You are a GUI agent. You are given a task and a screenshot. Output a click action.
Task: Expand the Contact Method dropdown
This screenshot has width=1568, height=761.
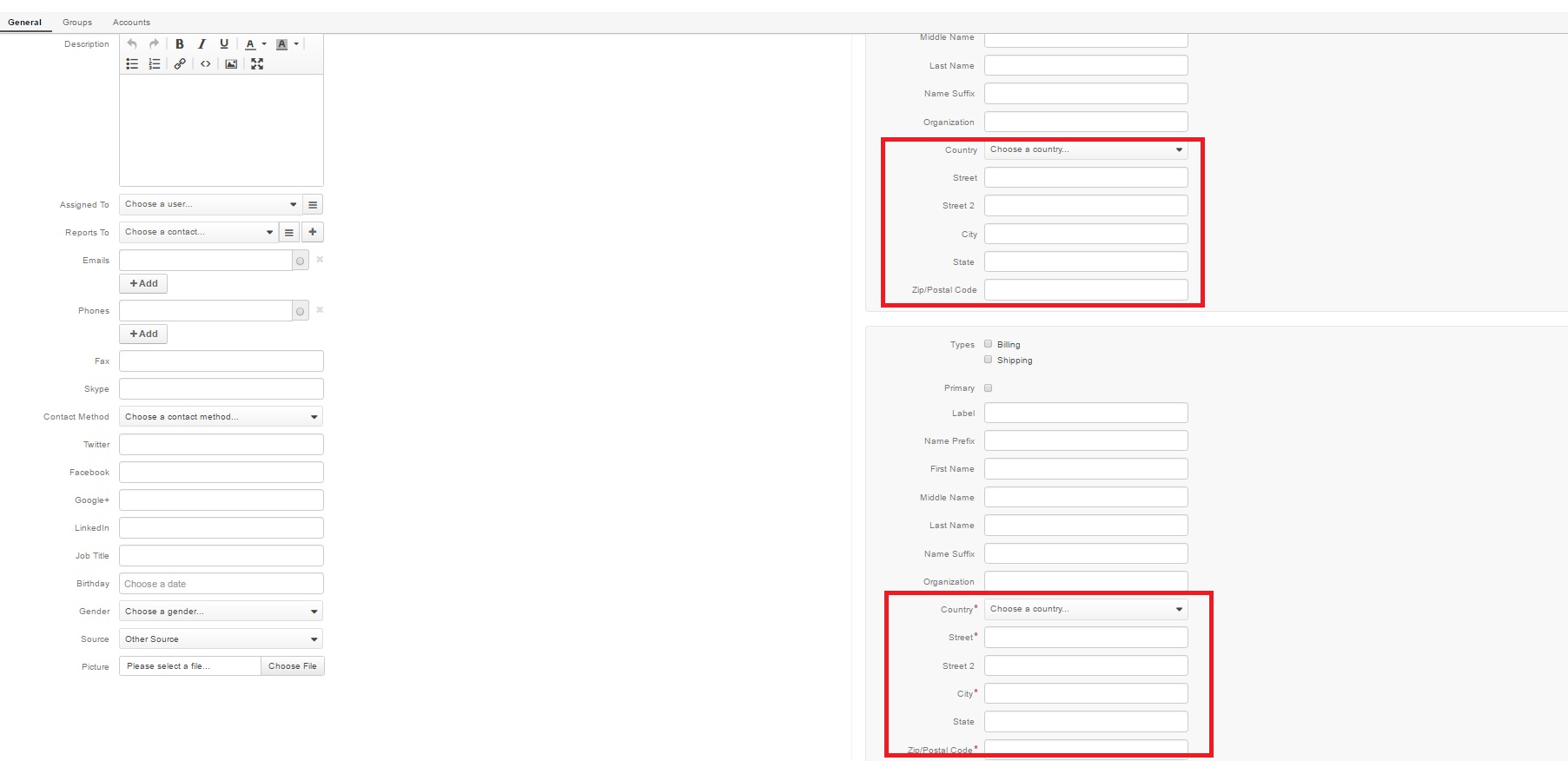(x=221, y=417)
